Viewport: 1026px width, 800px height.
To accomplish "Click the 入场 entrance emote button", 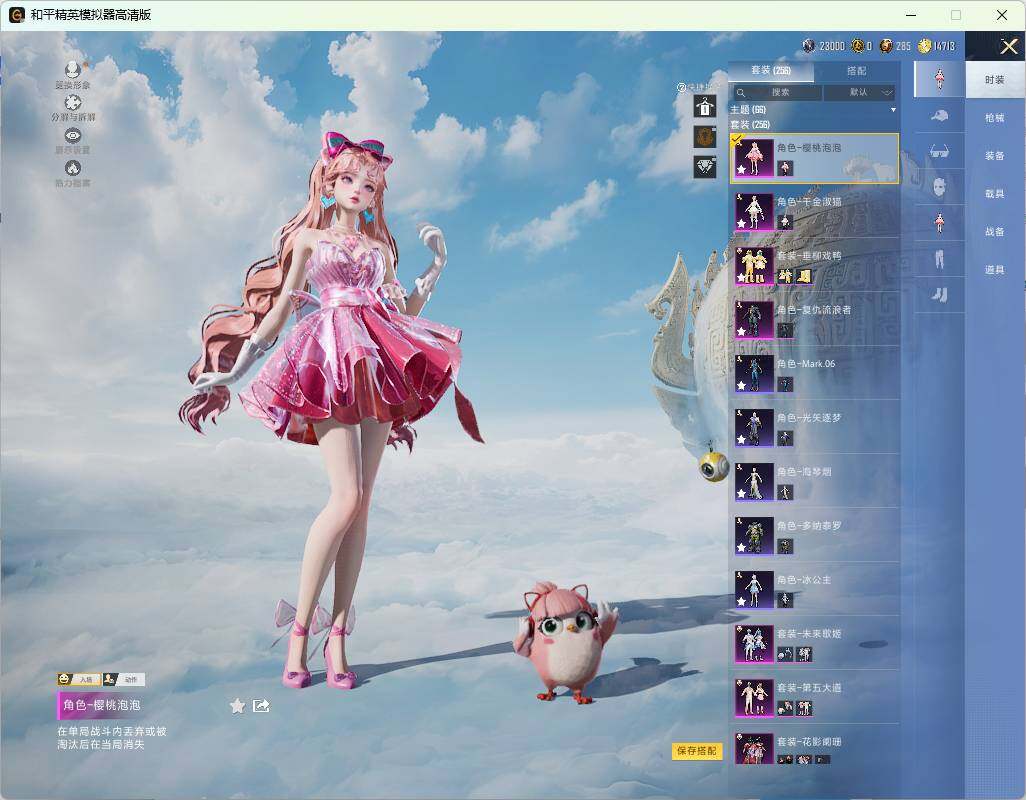I will [x=79, y=680].
